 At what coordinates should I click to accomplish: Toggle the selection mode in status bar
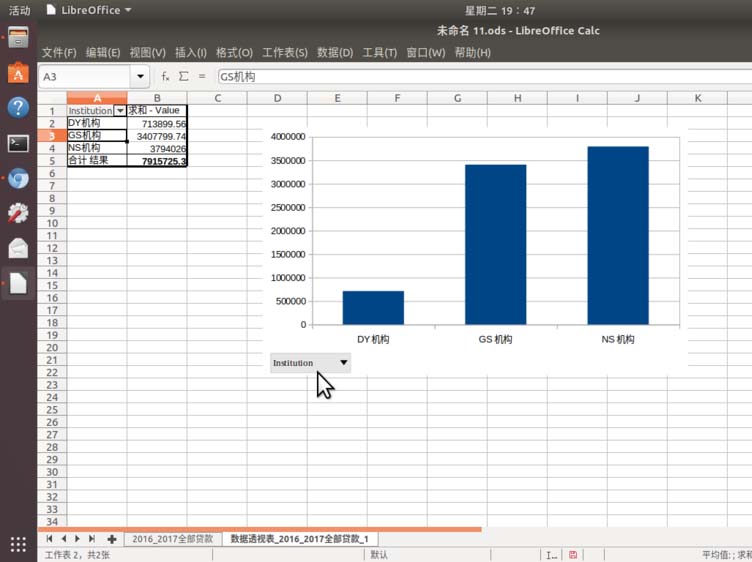pos(551,554)
